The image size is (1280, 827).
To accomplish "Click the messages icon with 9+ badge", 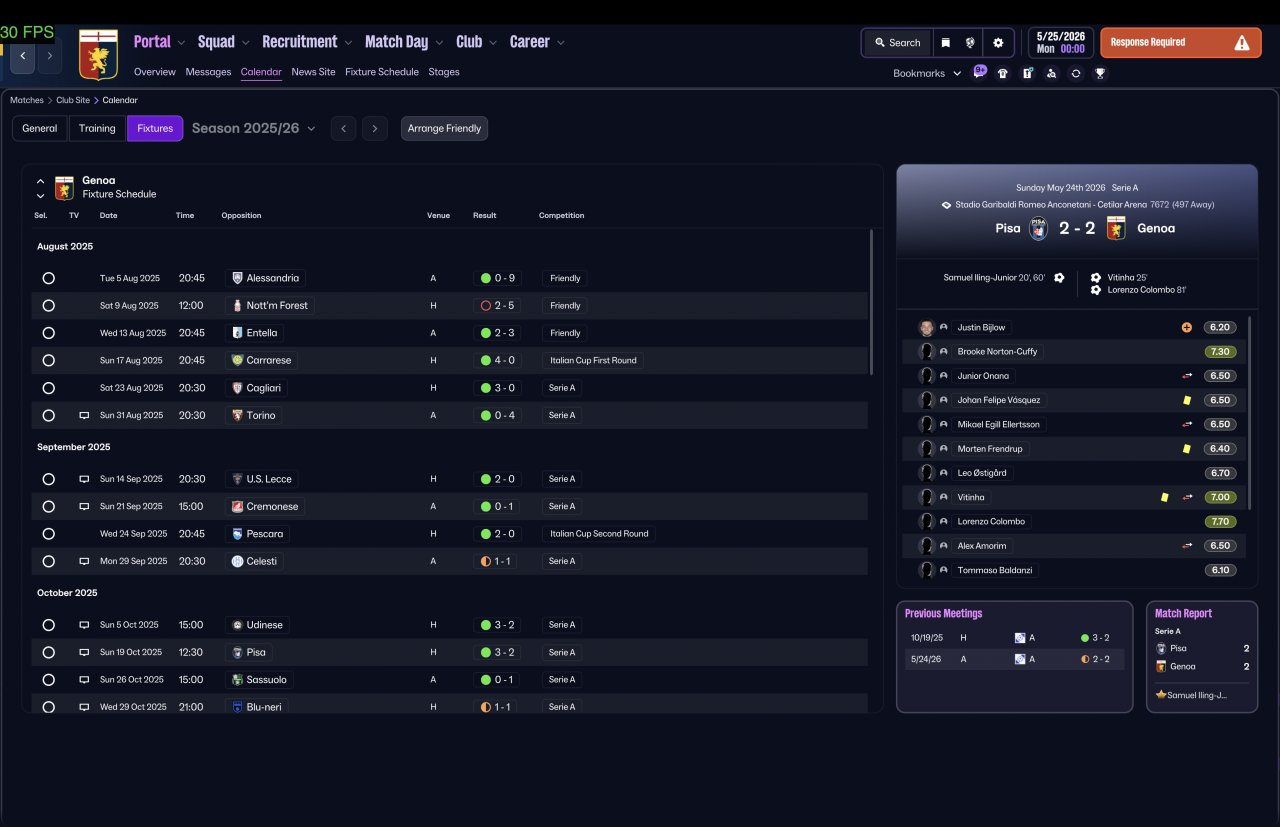I will (x=979, y=72).
